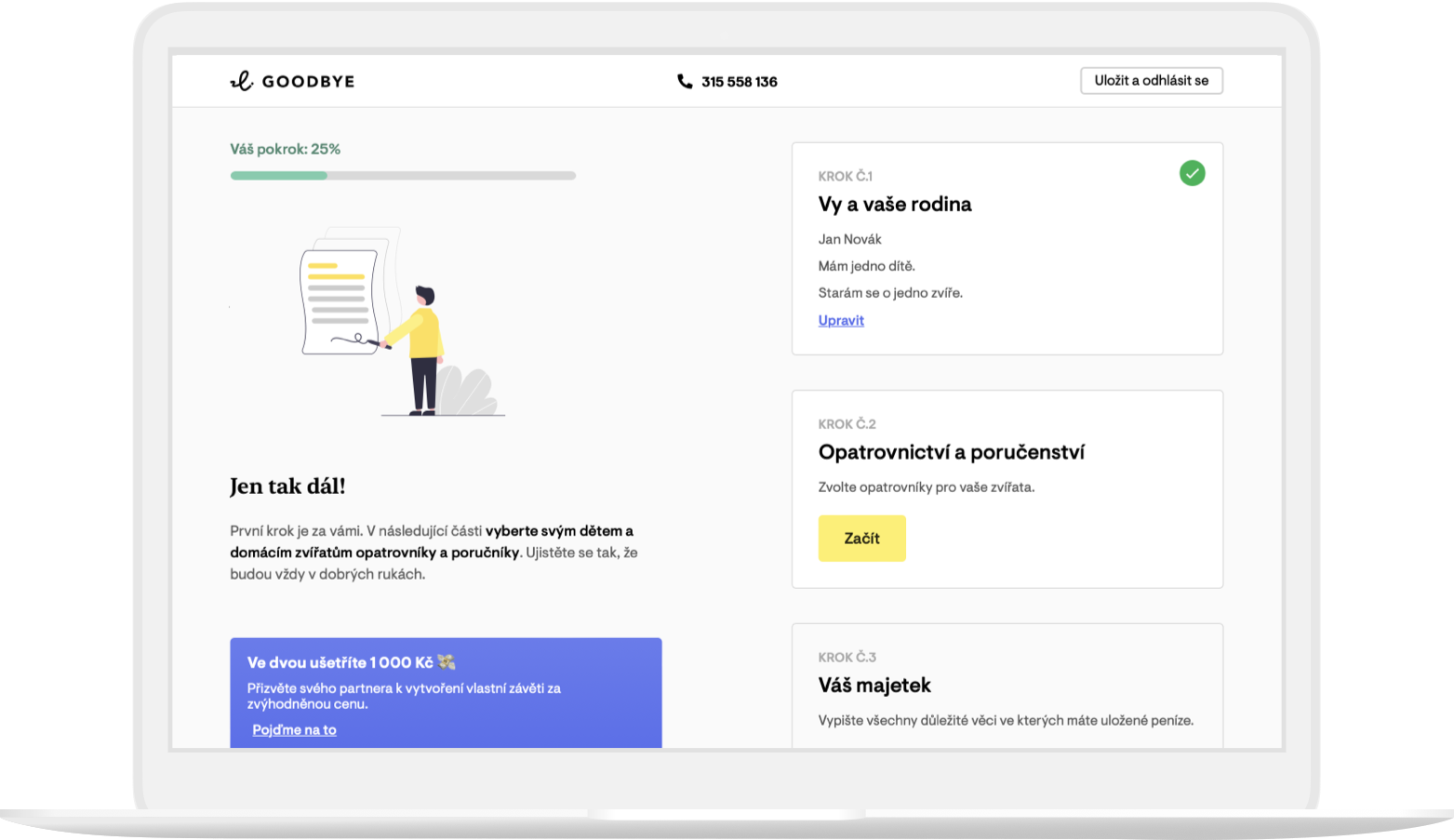Select the 'Vy a vaše rodina' heading
Image resolution: width=1454 pixels, height=840 pixels.
[x=894, y=205]
